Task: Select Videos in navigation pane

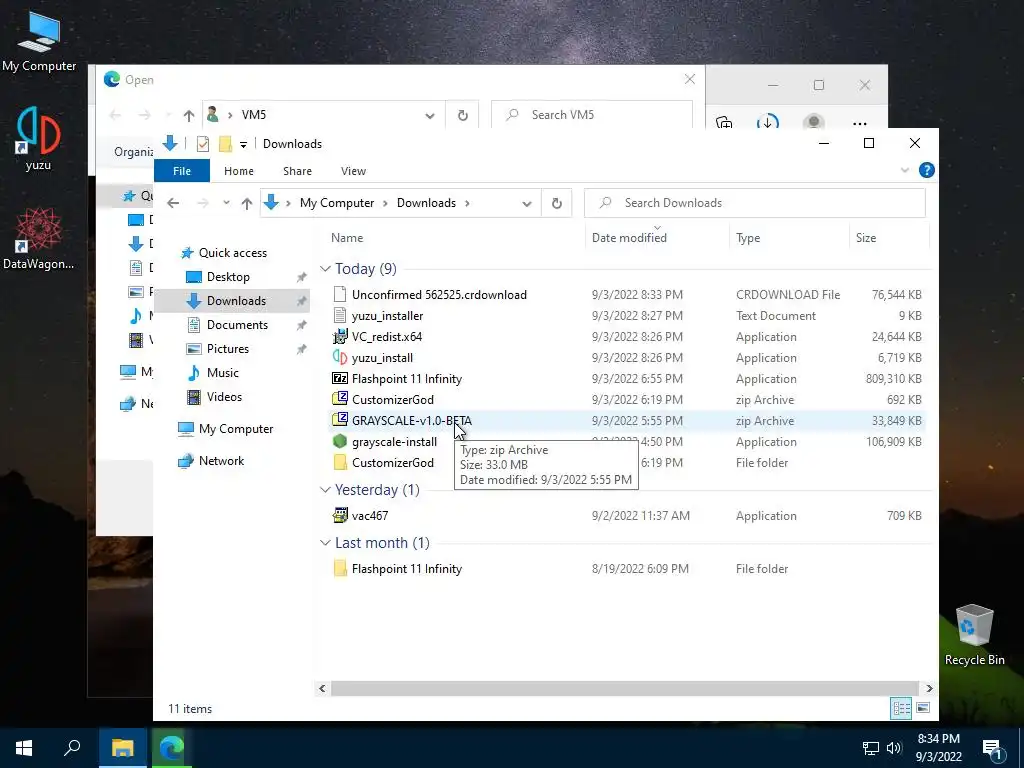Action: pyautogui.click(x=224, y=397)
